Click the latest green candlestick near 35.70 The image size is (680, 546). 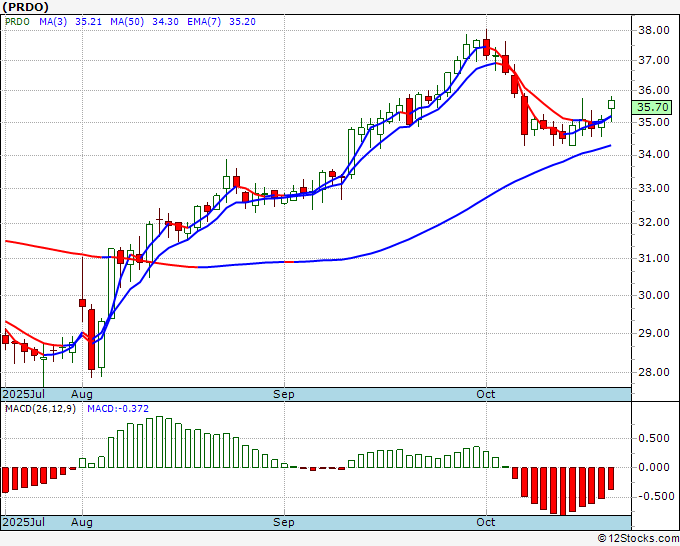(611, 104)
